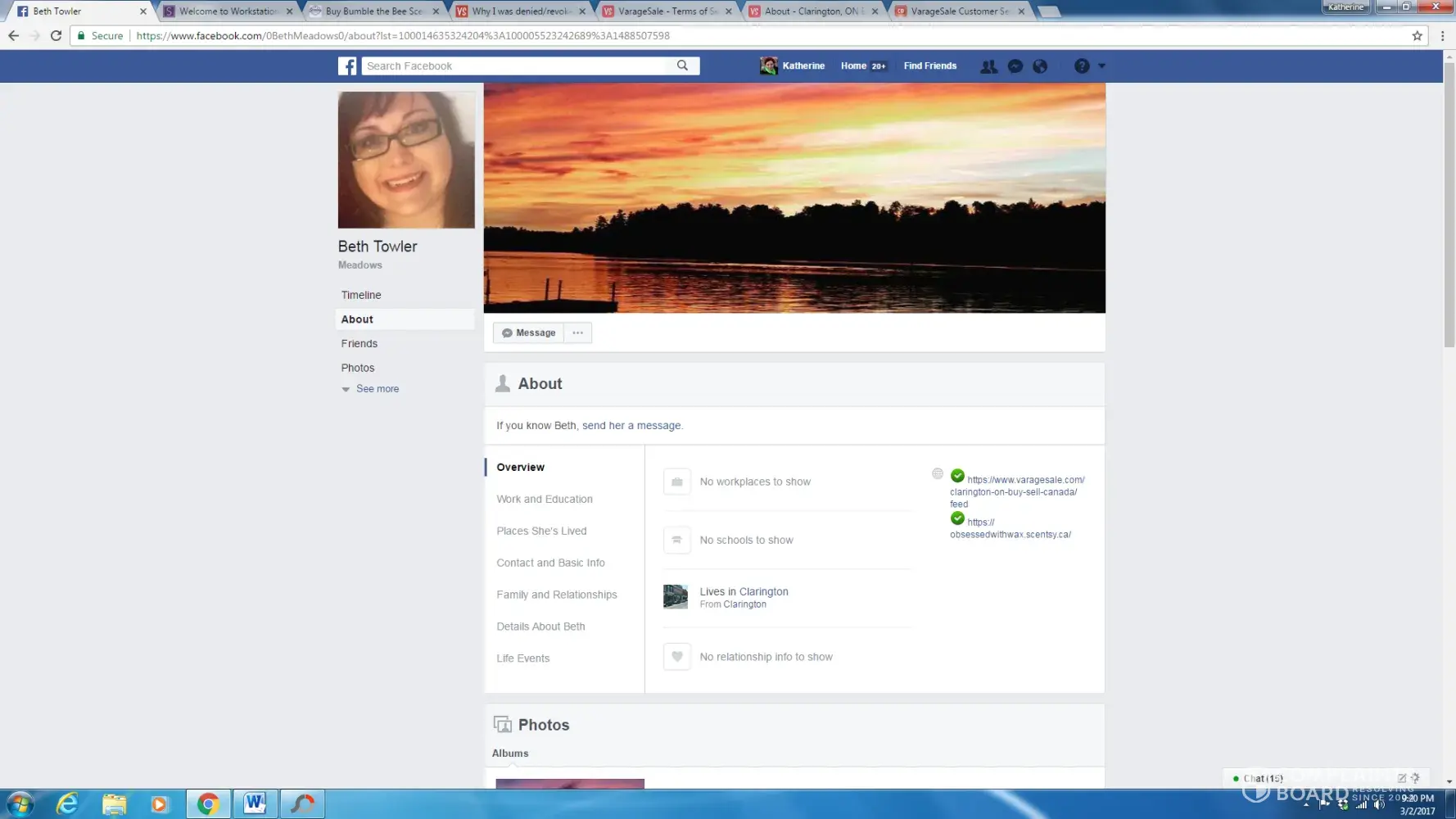The image size is (1456, 819).
Task: Click the 'send her a message' link
Action: coord(631,426)
